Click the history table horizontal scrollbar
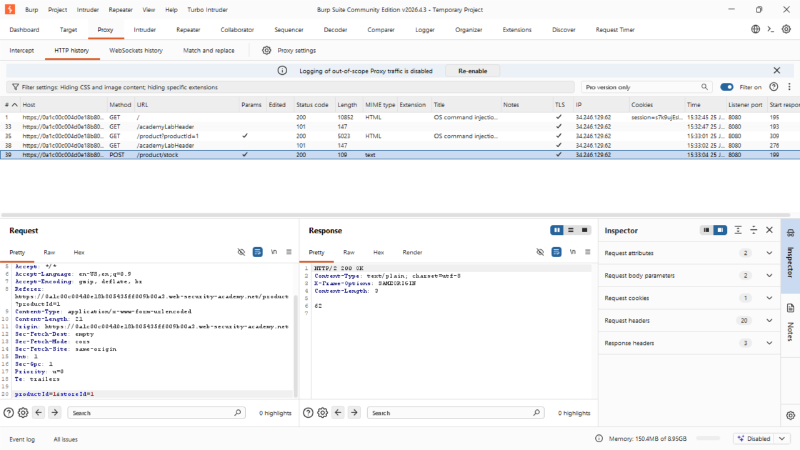The height and width of the screenshot is (450, 800). pyautogui.click(x=396, y=215)
